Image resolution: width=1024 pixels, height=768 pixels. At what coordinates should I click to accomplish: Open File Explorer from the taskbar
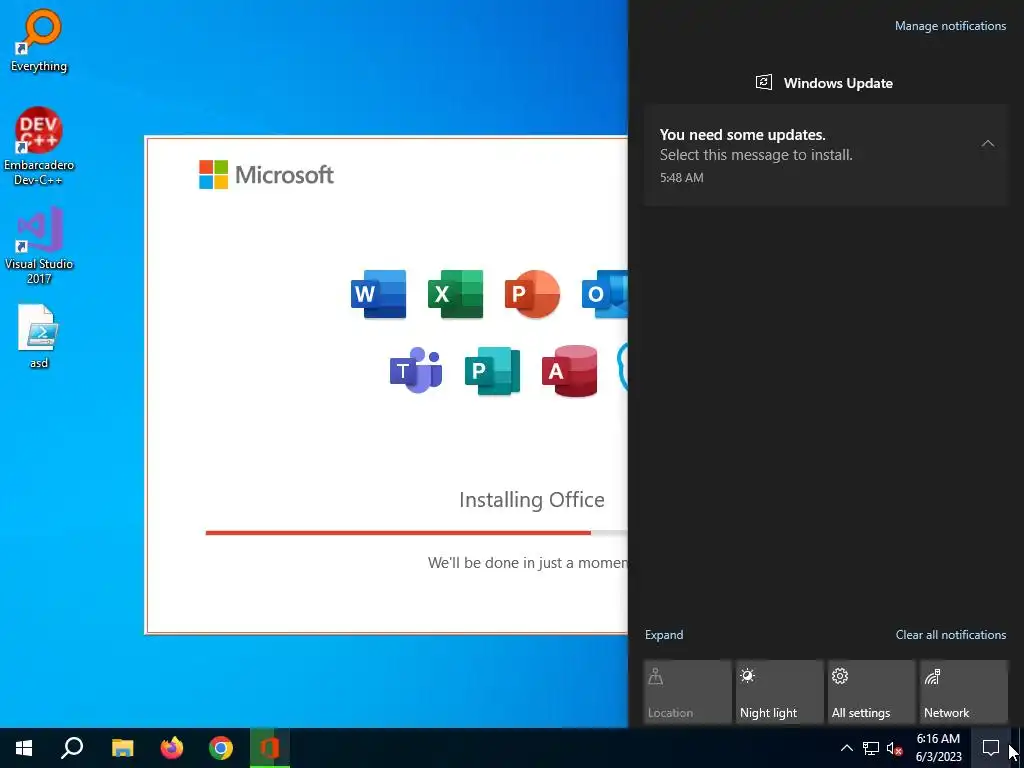click(122, 748)
